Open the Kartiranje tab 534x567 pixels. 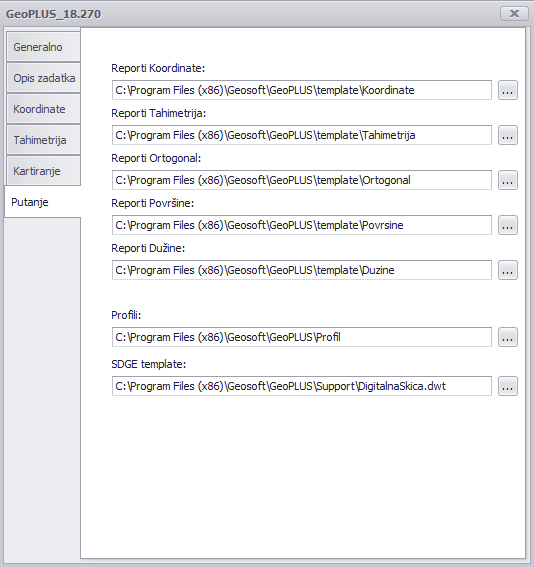(x=43, y=171)
